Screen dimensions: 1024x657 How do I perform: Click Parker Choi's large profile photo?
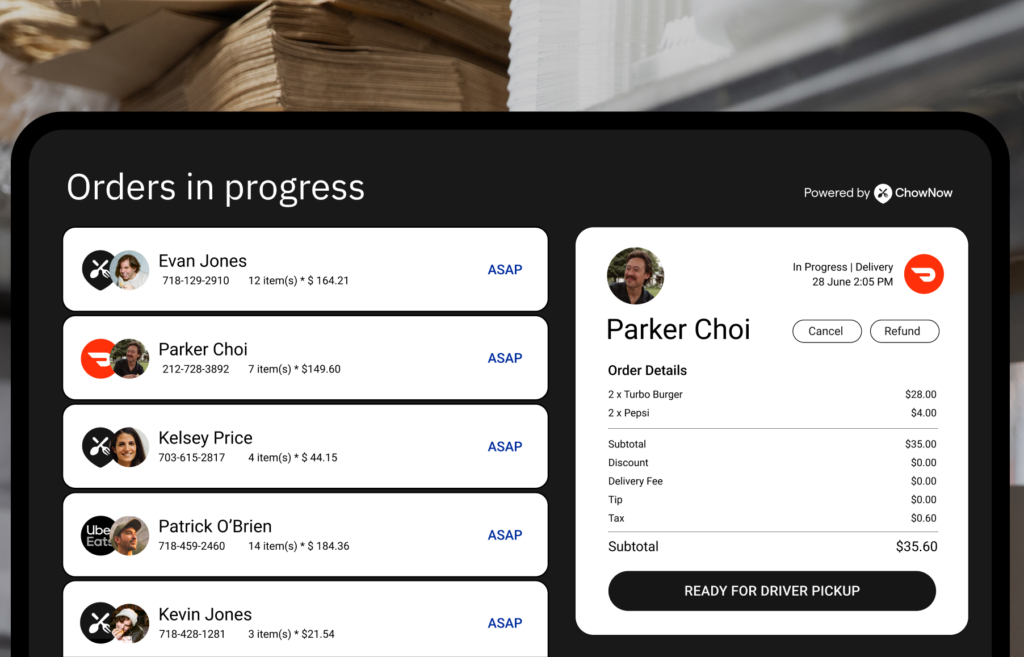635,276
